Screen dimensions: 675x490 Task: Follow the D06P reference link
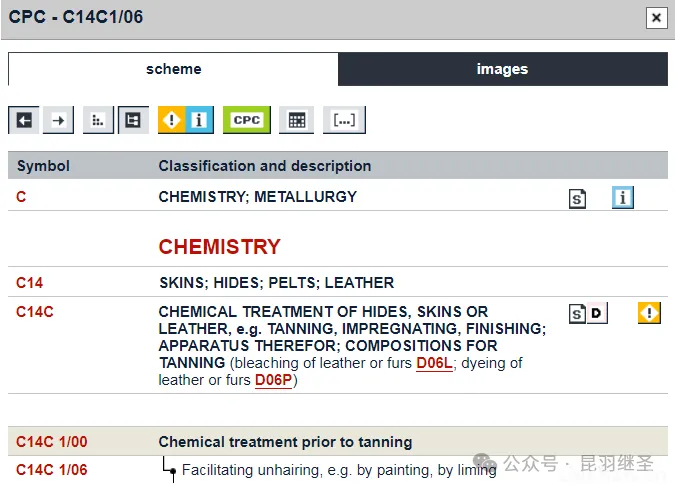[x=273, y=380]
